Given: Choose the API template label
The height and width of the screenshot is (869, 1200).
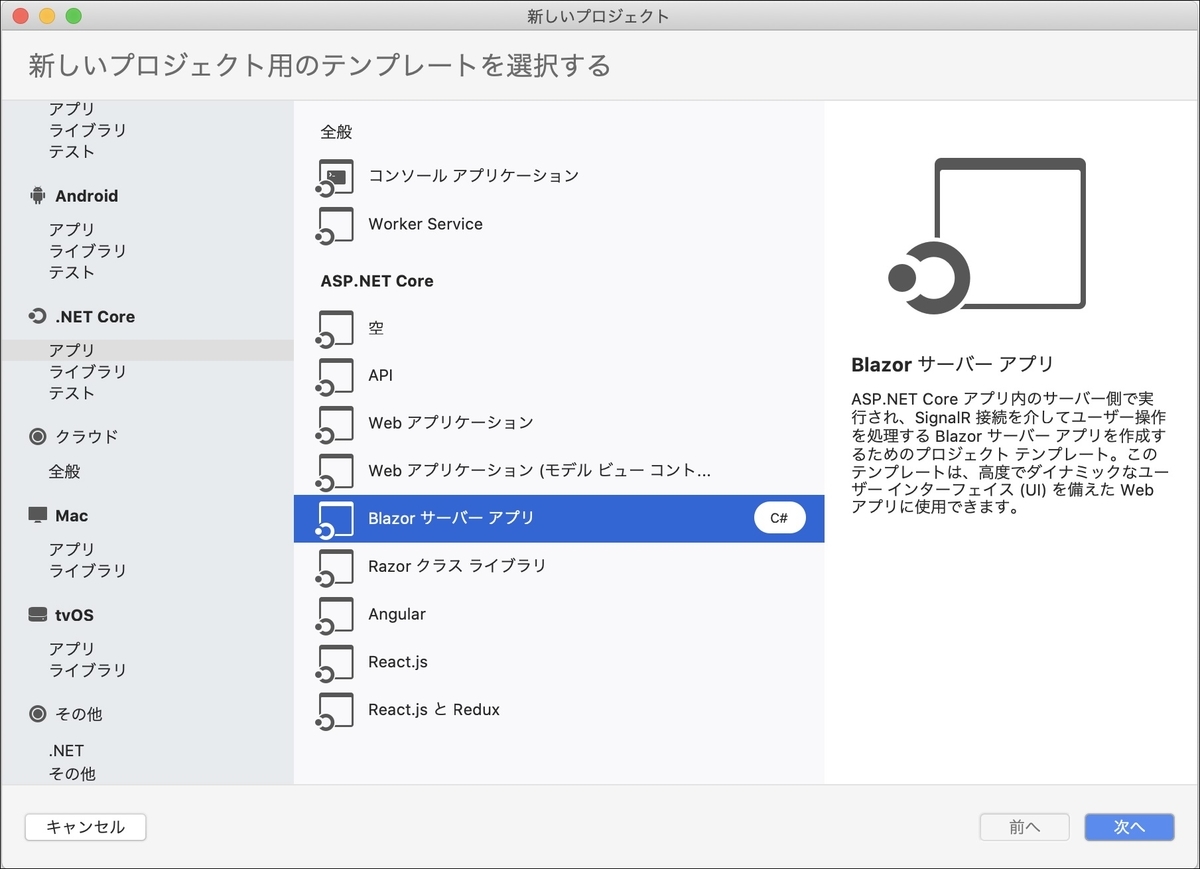Looking at the screenshot, I should pos(380,375).
